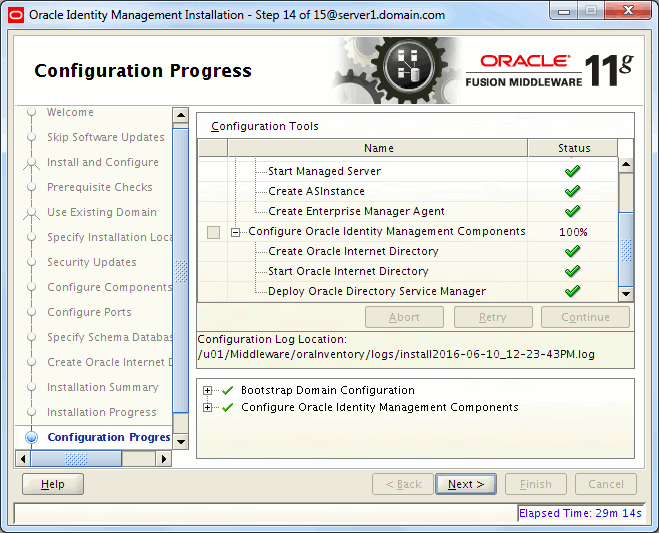Select the Deploy Oracle Directory Service Manager row
The height and width of the screenshot is (533, 659).
[x=362, y=291]
